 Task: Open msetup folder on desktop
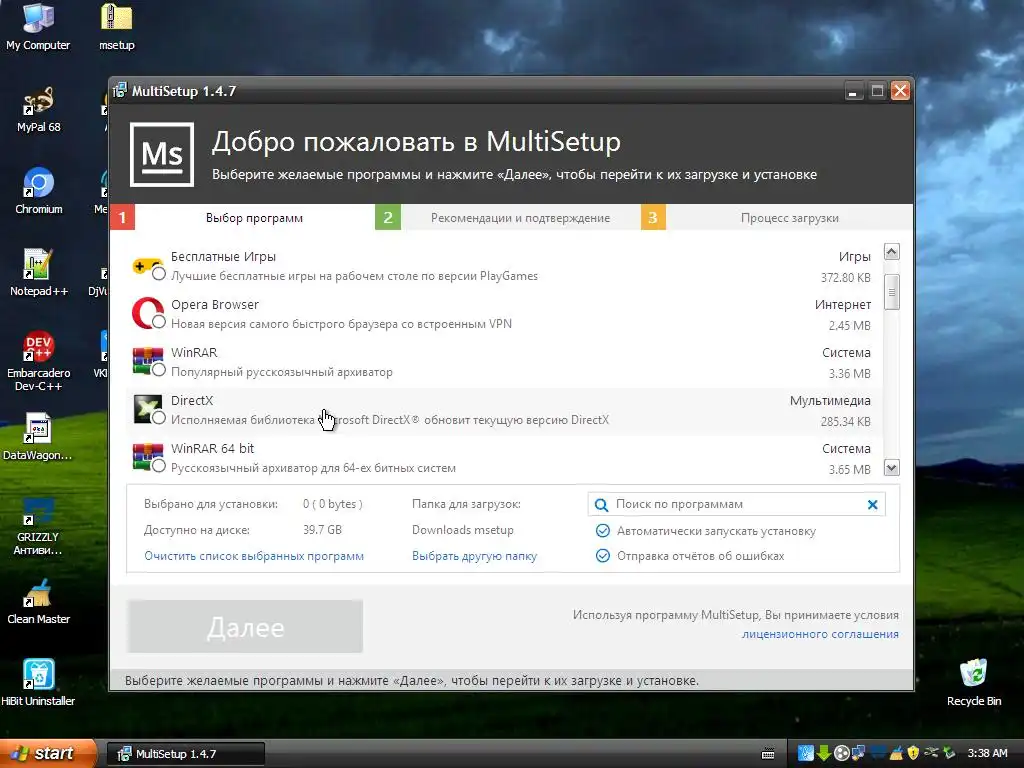pos(117,27)
